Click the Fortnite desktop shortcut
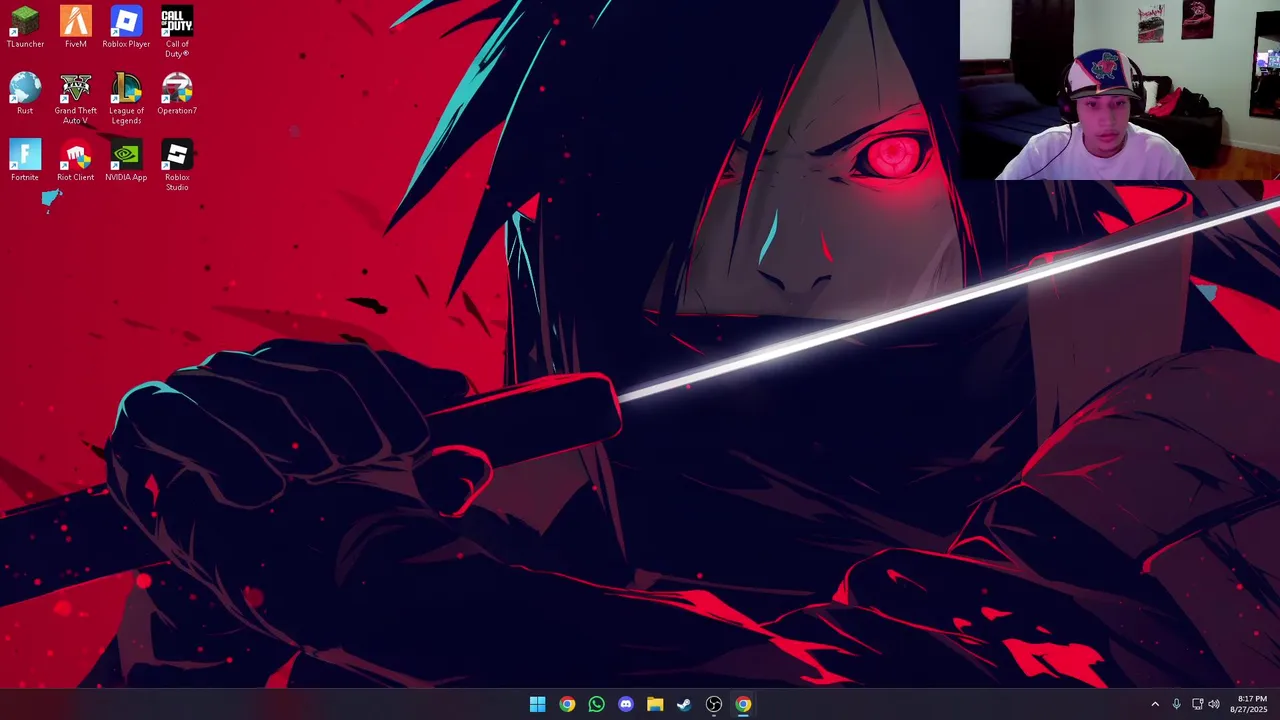The width and height of the screenshot is (1280, 720). (x=25, y=161)
